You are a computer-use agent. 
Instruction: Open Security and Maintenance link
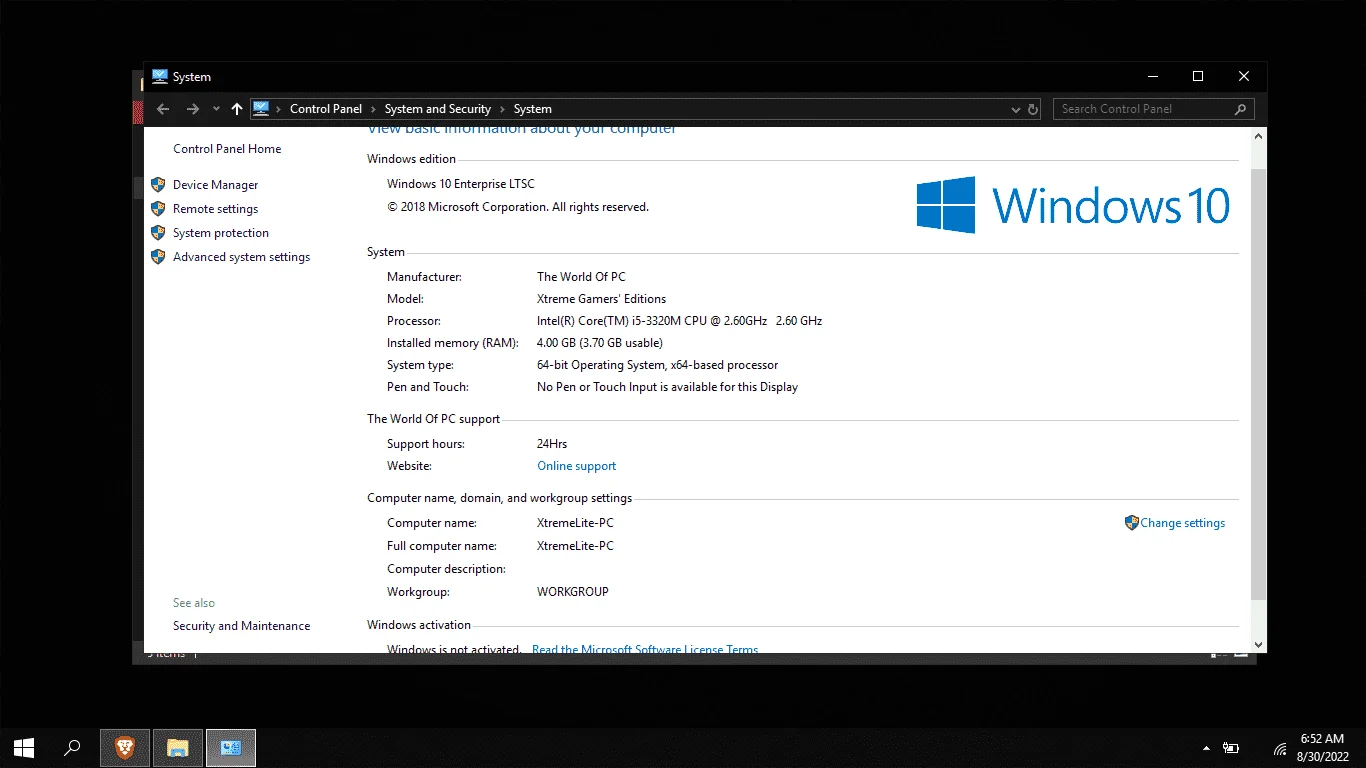241,626
